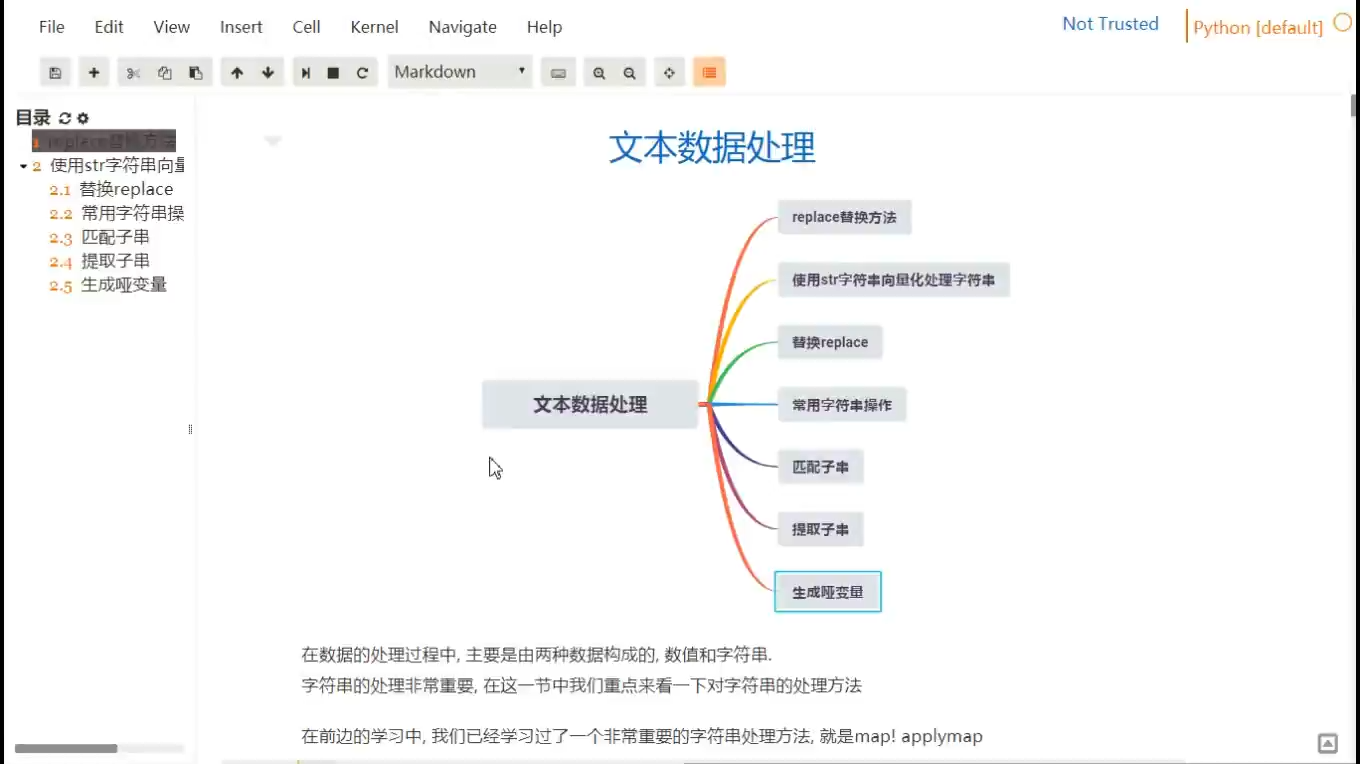Click the replace替换方法 mind map node
The height and width of the screenshot is (764, 1360).
[x=844, y=217]
